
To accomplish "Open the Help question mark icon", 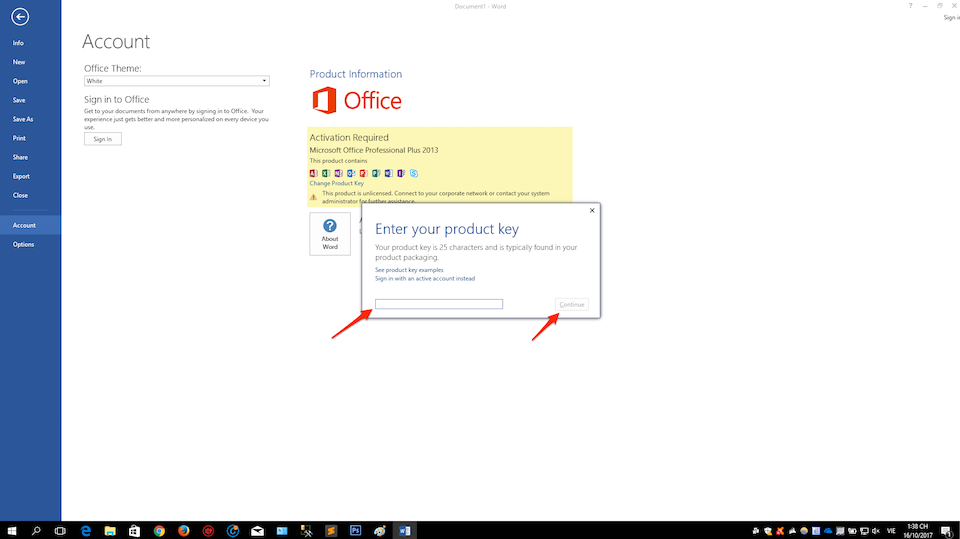I will coord(910,6).
